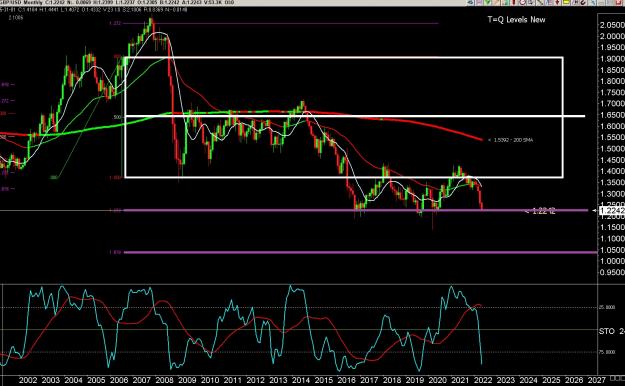Click the 2004 year label on time axis
This screenshot has height=386, width=625.
click(x=73, y=380)
